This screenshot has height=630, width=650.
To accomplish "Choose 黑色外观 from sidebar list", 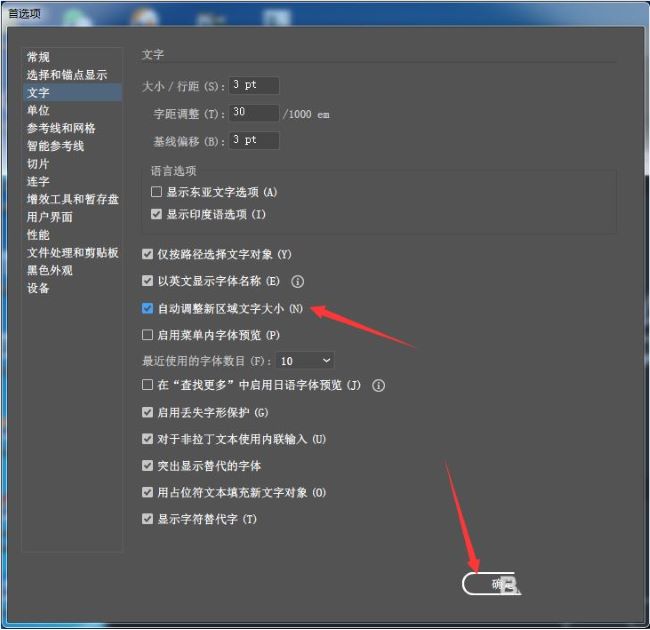I will [50, 270].
